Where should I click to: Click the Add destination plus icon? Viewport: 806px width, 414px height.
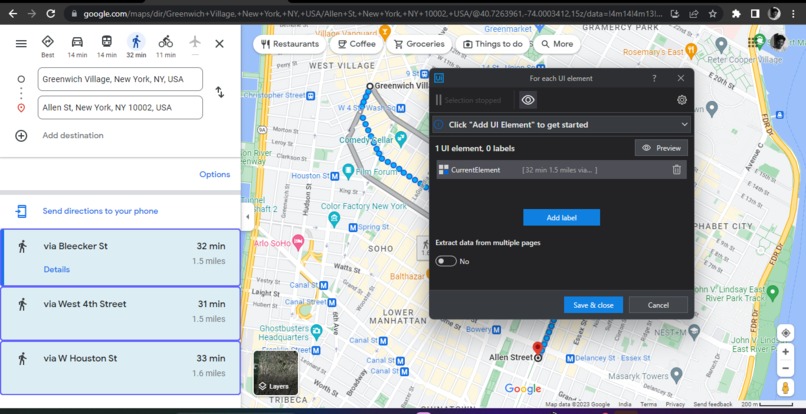(x=21, y=136)
